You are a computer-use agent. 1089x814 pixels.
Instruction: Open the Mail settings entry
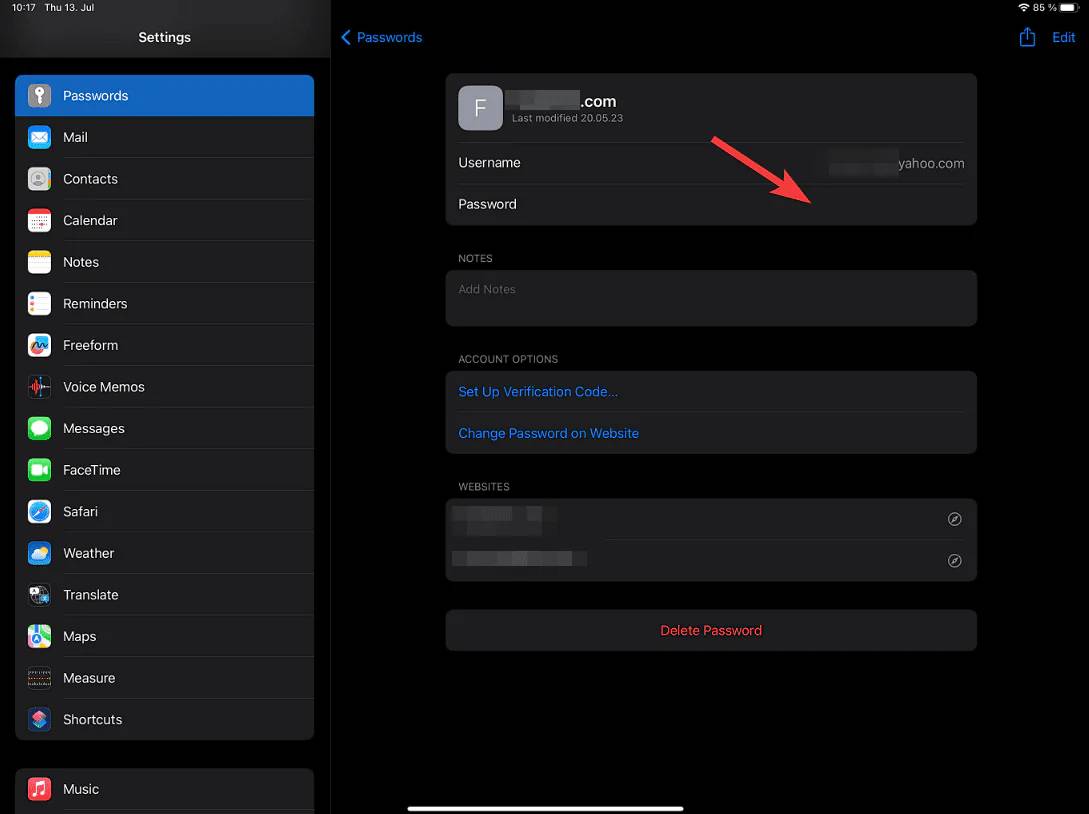pyautogui.click(x=165, y=137)
